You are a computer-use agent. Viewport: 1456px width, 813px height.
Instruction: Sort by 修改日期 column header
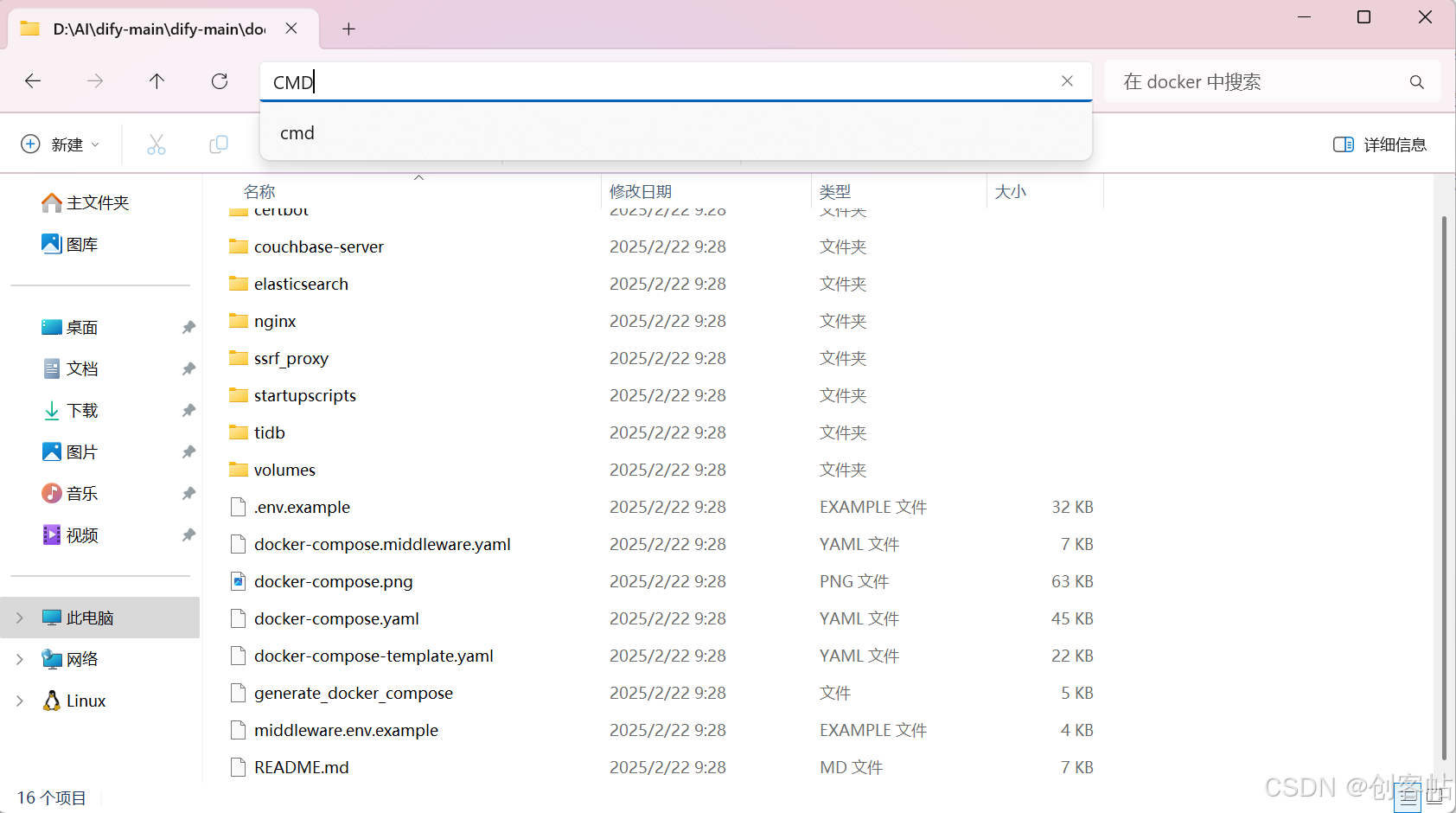[641, 191]
